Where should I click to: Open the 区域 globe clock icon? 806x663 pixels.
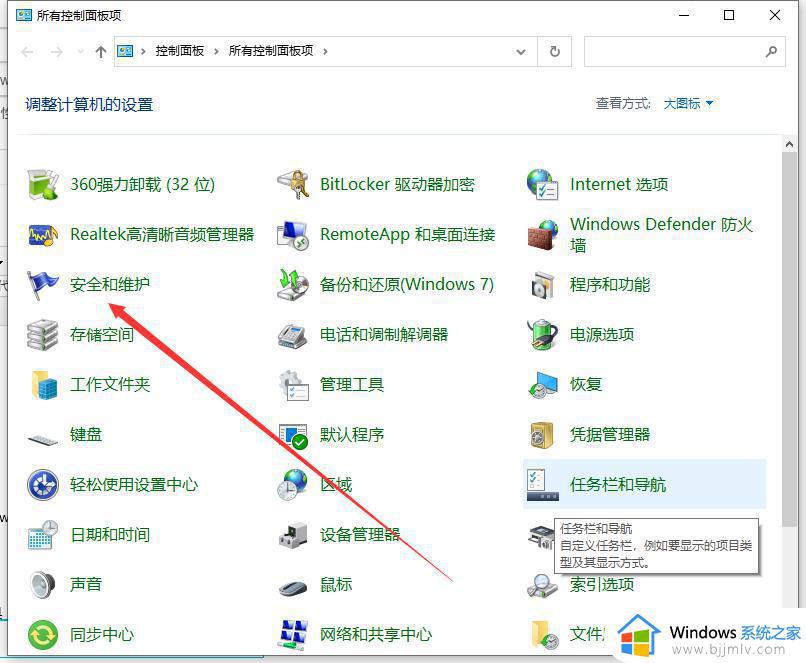click(292, 485)
